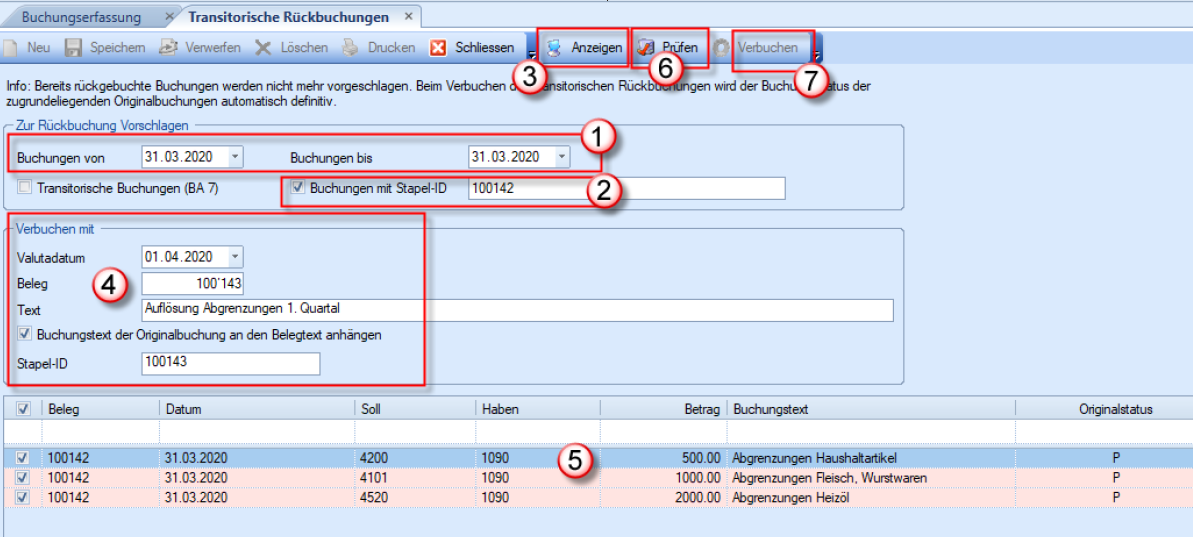The image size is (1193, 537).
Task: Click the Anzeigen toolbar icon
Action: point(555,48)
